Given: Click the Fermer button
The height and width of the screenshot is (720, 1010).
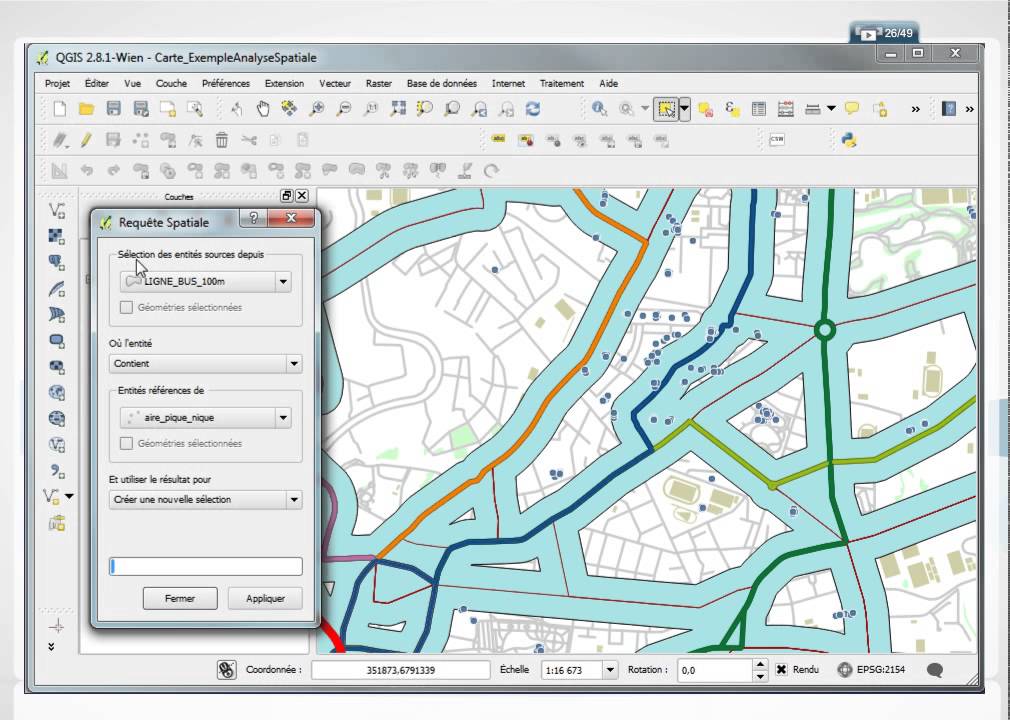Looking at the screenshot, I should (180, 598).
